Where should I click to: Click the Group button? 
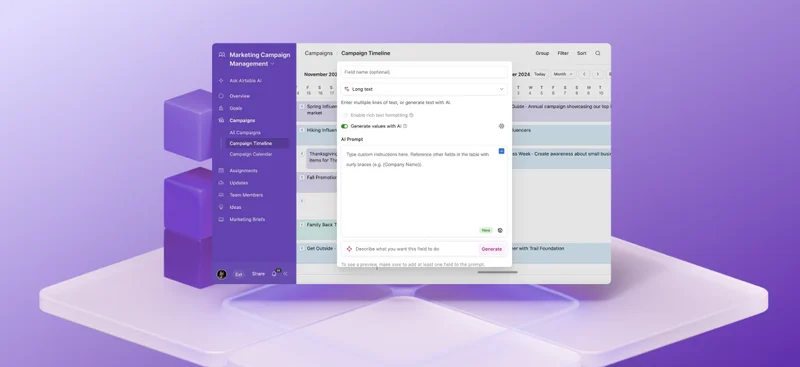pos(542,53)
